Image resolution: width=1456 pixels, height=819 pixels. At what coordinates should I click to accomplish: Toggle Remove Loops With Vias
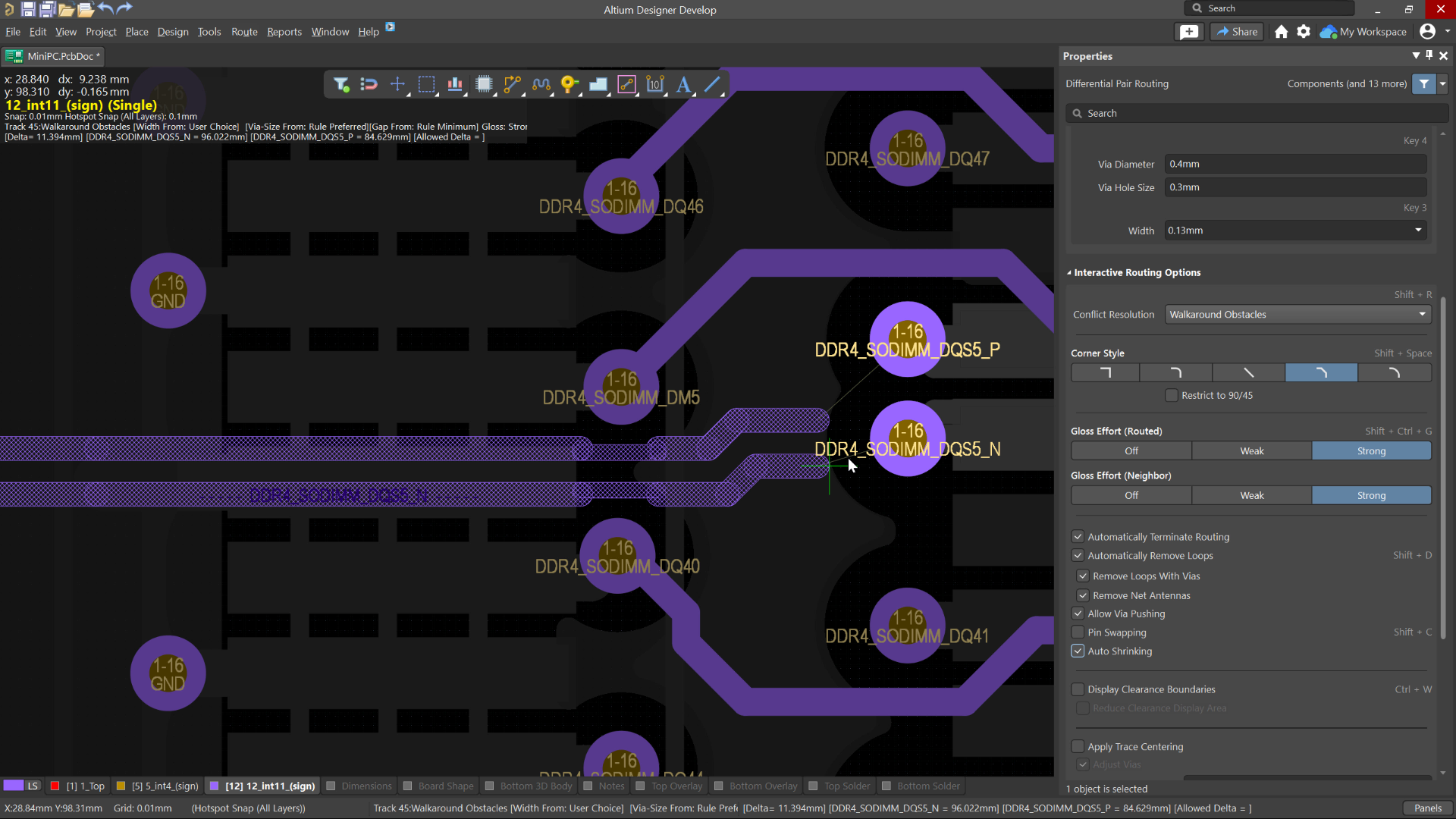coord(1083,576)
